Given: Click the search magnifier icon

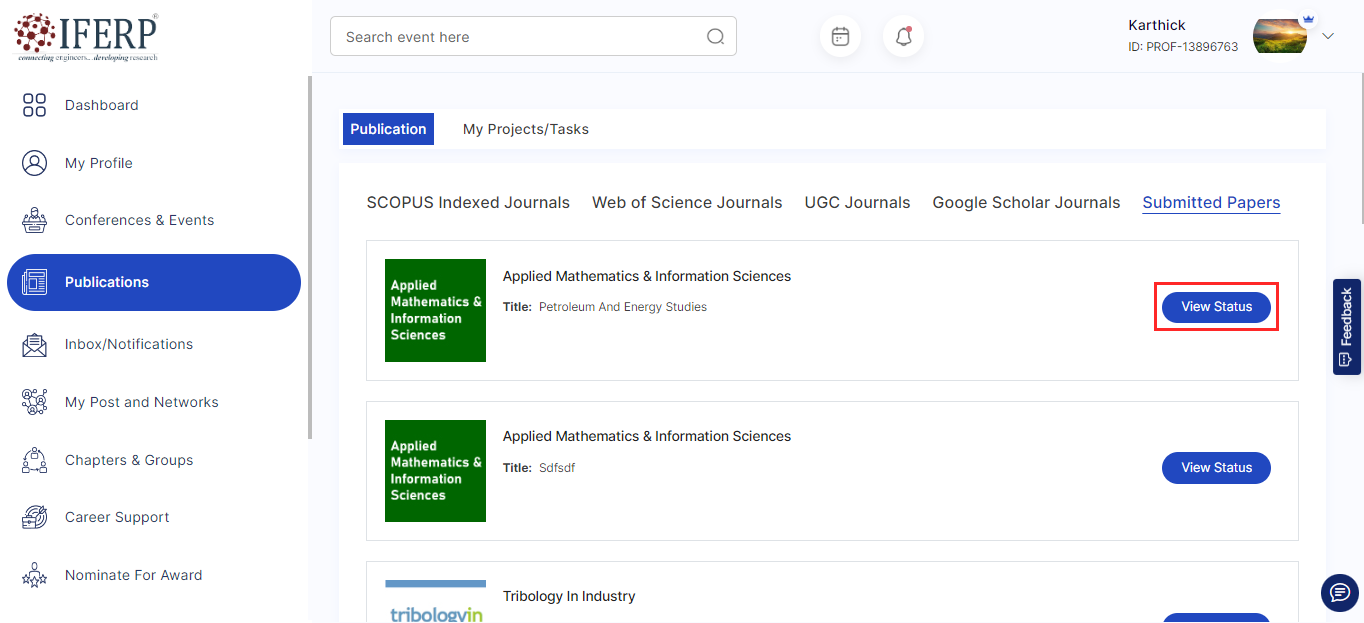Looking at the screenshot, I should tap(715, 37).
